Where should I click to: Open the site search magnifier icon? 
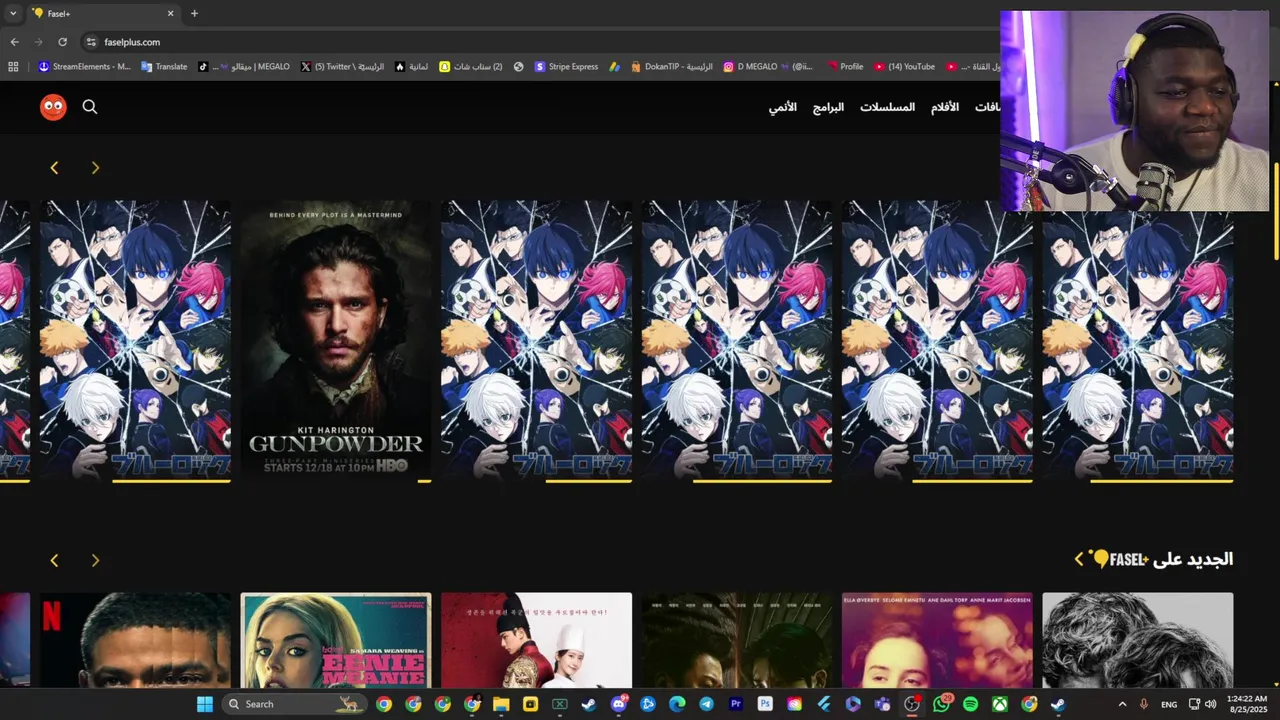[x=90, y=107]
